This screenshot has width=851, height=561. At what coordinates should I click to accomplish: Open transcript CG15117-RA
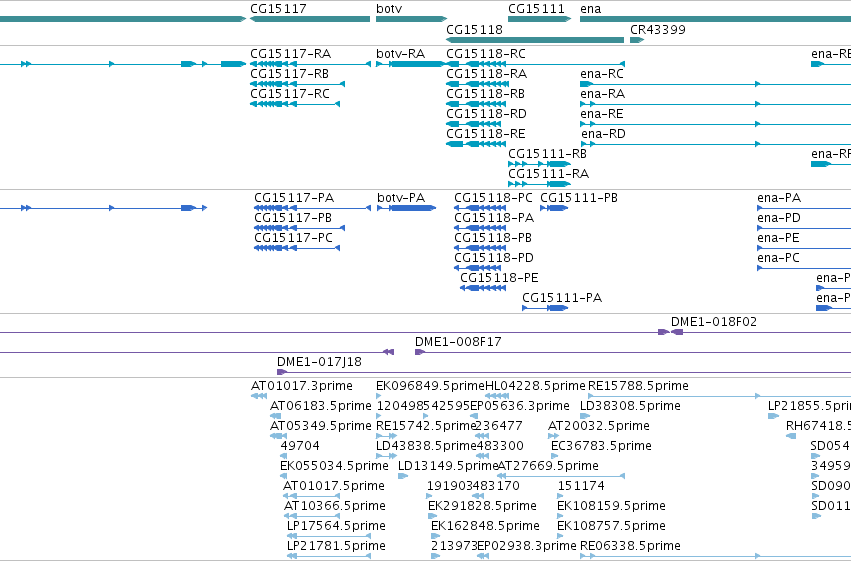(x=290, y=54)
